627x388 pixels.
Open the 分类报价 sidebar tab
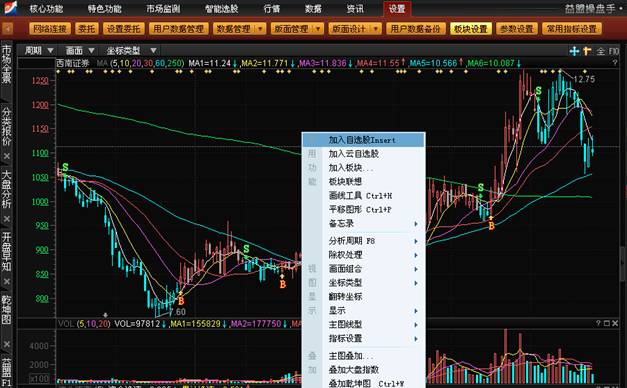tap(7, 126)
